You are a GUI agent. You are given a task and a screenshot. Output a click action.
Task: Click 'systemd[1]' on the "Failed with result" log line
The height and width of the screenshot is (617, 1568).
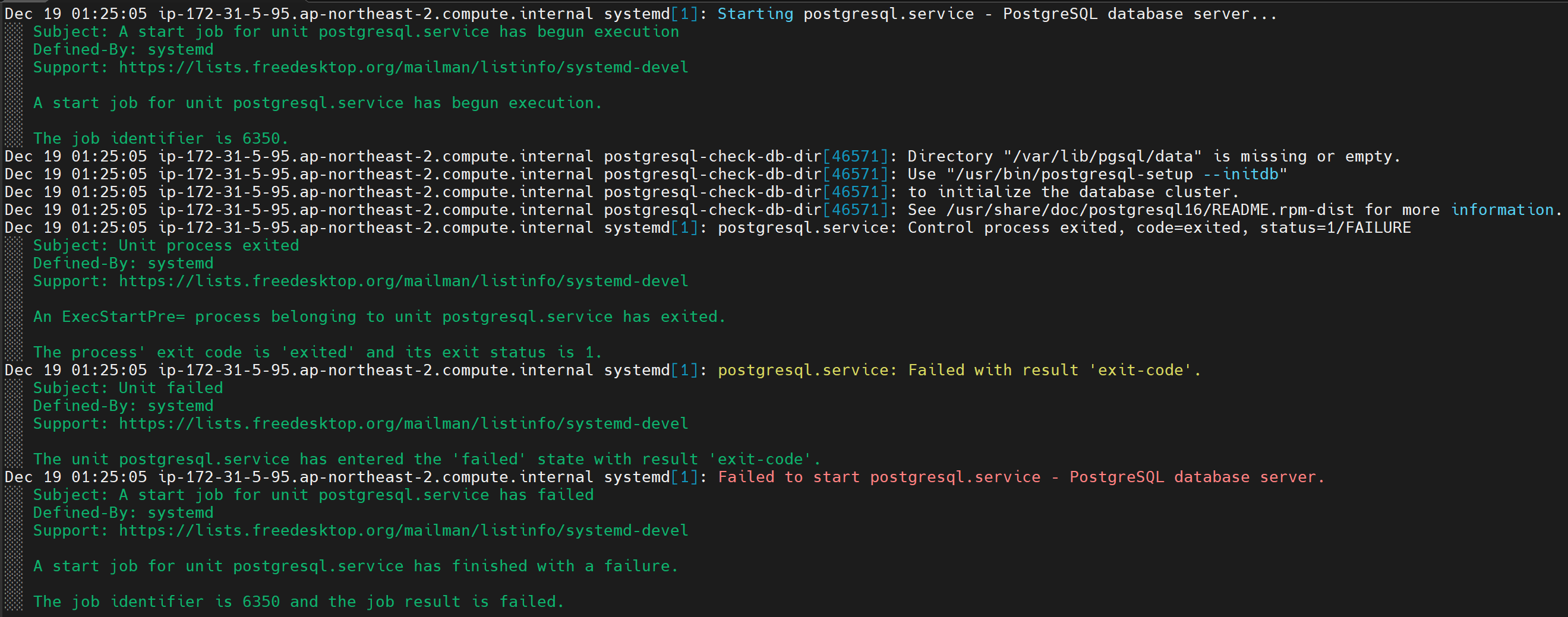tap(651, 370)
